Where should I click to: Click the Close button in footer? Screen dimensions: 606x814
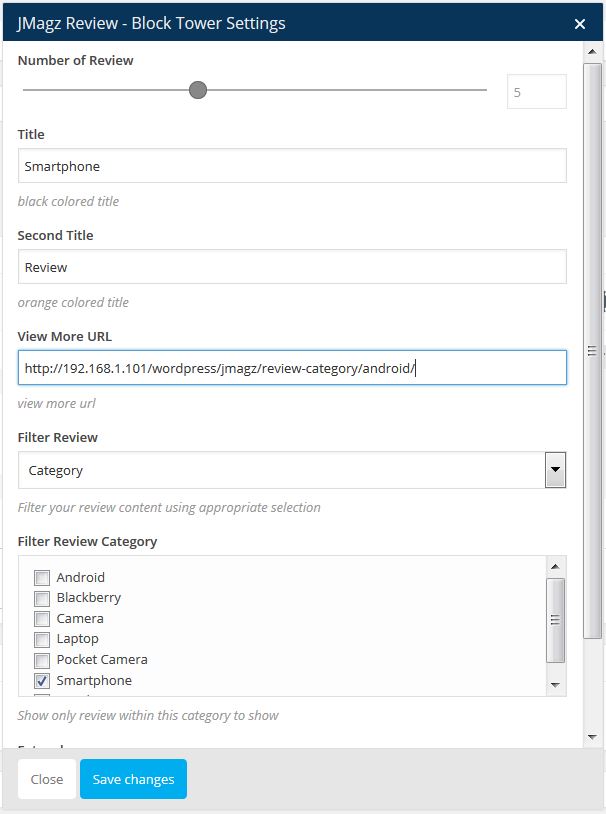point(47,779)
